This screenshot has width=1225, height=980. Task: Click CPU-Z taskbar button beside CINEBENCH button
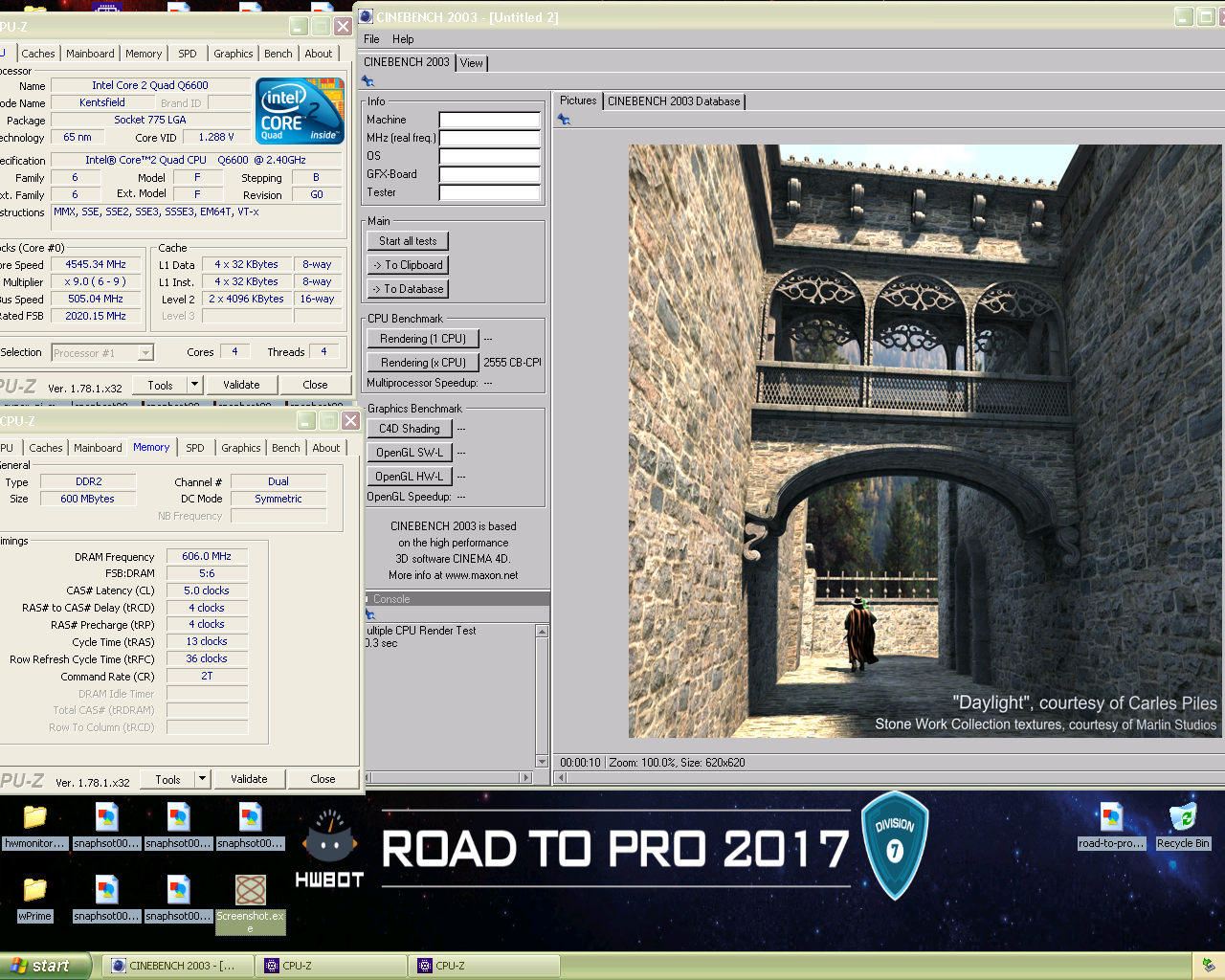coord(333,966)
